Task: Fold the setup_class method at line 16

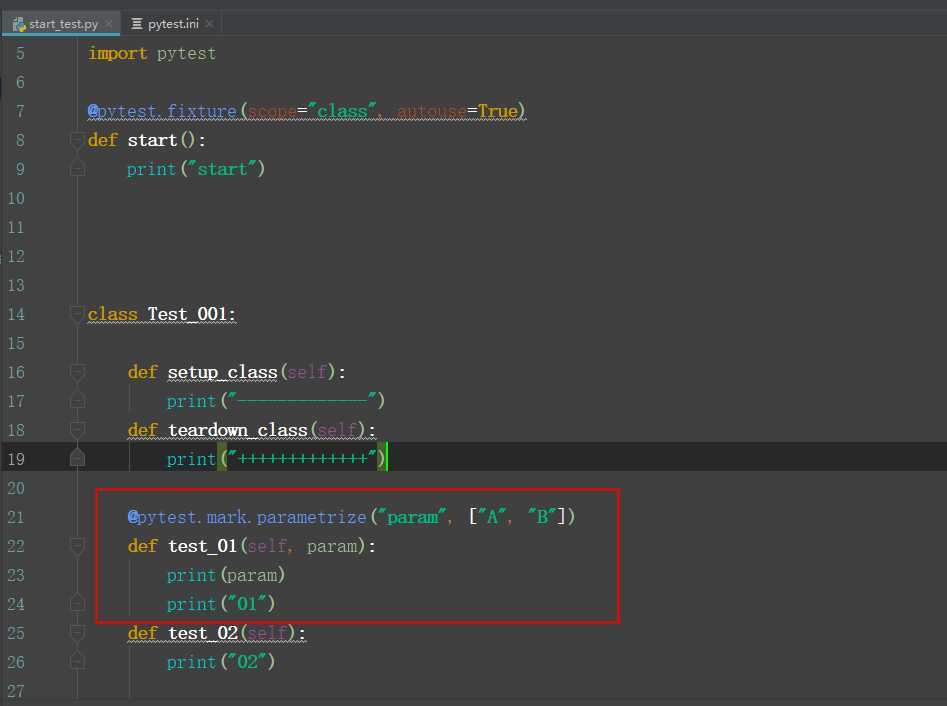Action: [77, 372]
